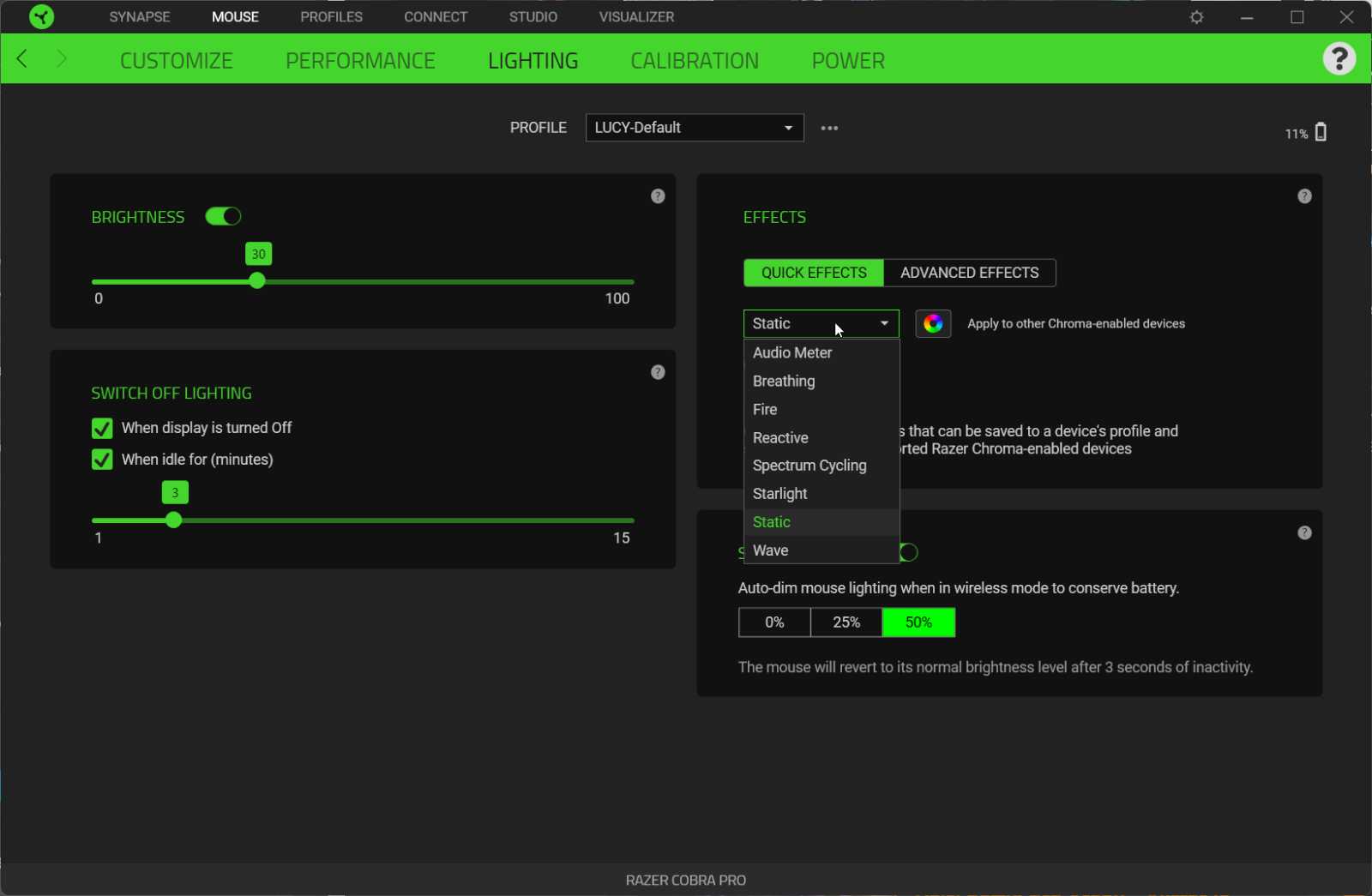Uncheck When display is turned Off
The image size is (1372, 896).
click(102, 428)
